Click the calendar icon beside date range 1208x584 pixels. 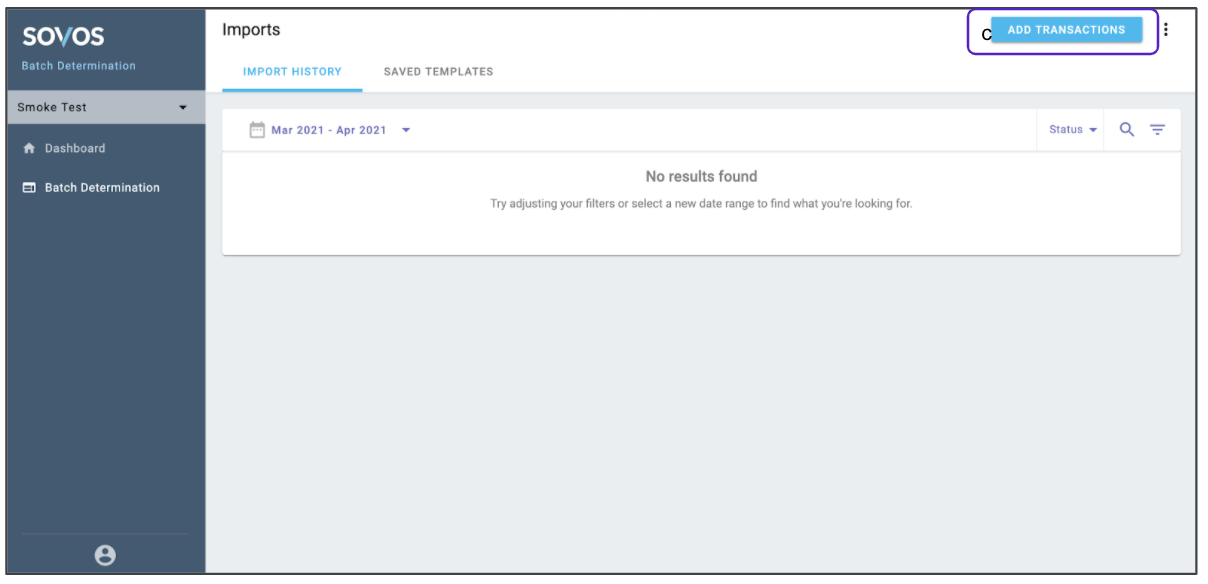pos(257,130)
